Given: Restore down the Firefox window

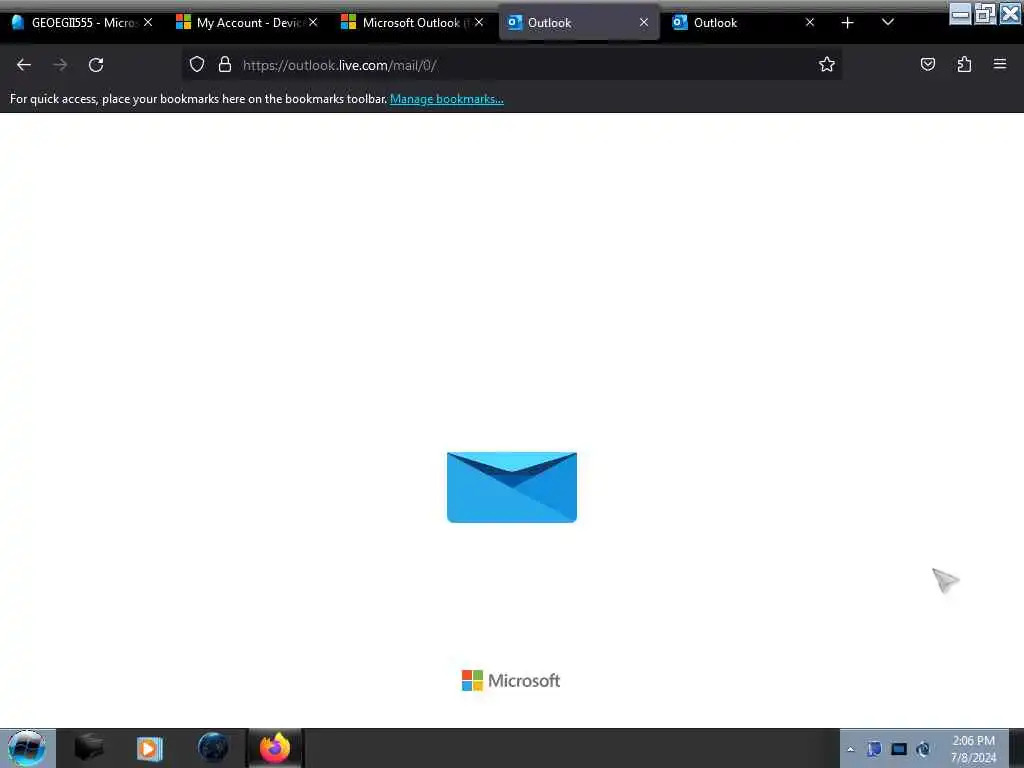Looking at the screenshot, I should pyautogui.click(x=985, y=13).
